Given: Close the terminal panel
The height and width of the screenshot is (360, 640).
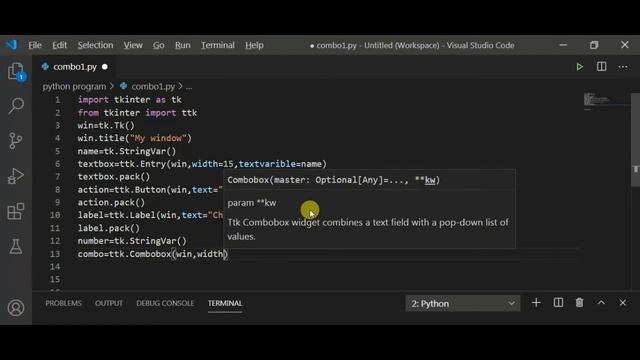Looking at the screenshot, I should tap(622, 303).
